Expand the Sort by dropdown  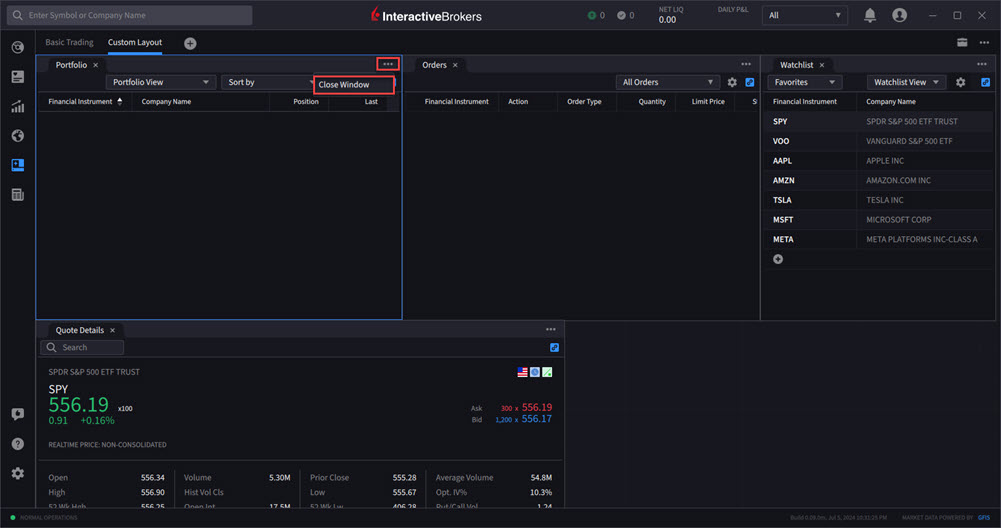[x=267, y=82]
